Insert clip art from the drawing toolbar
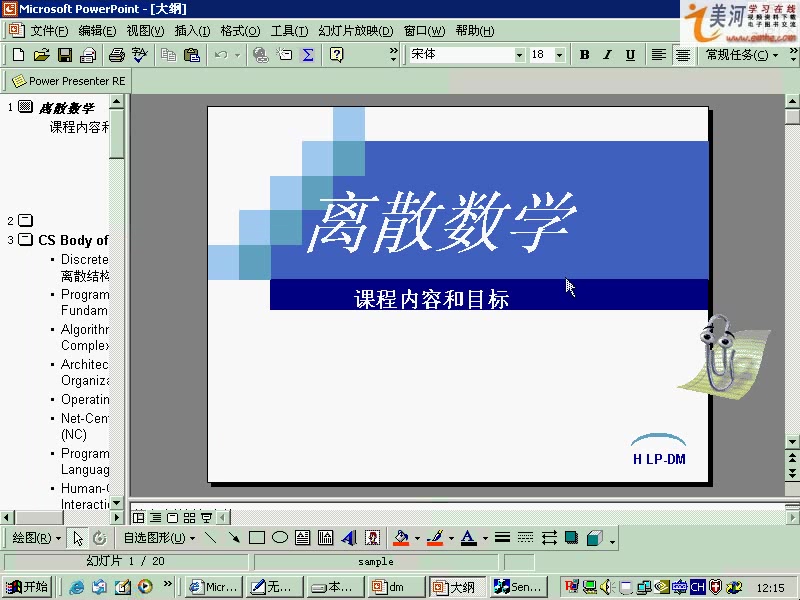Viewport: 800px width, 600px height. point(372,537)
